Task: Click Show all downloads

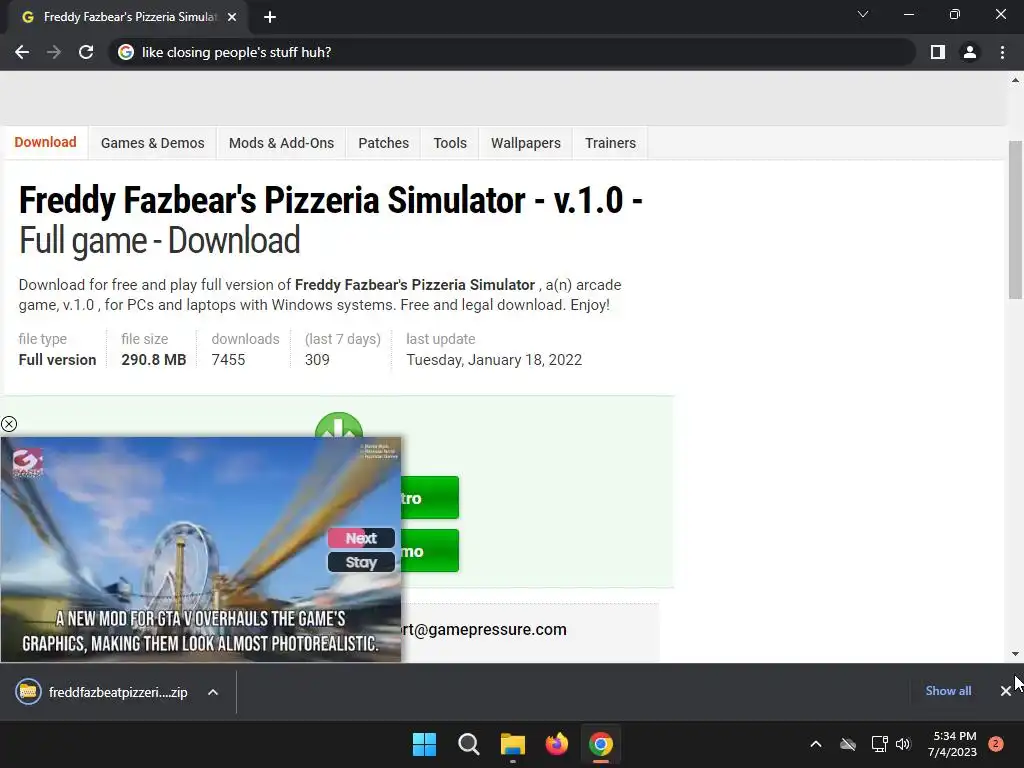Action: 948,691
